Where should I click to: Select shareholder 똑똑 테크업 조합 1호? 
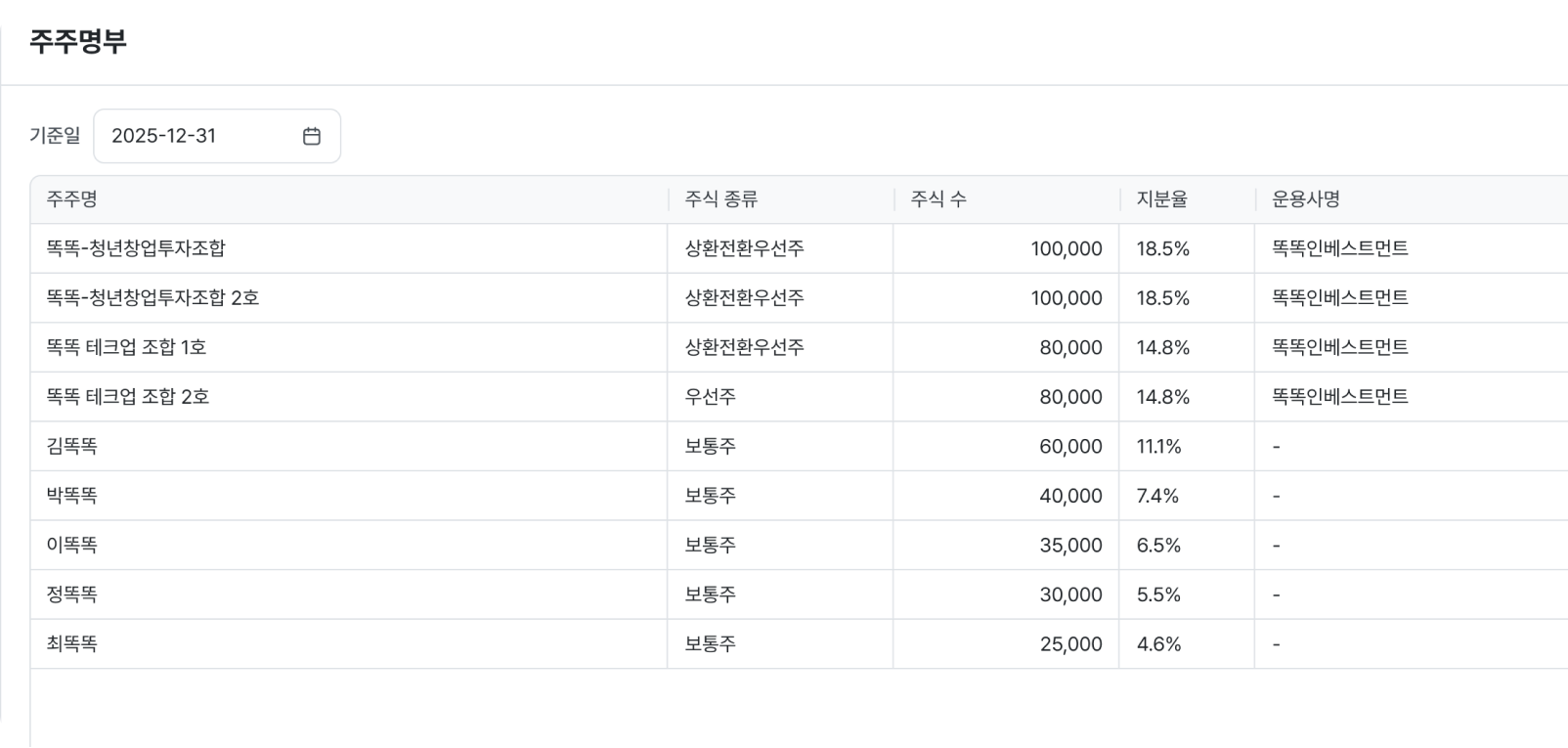coord(126,347)
